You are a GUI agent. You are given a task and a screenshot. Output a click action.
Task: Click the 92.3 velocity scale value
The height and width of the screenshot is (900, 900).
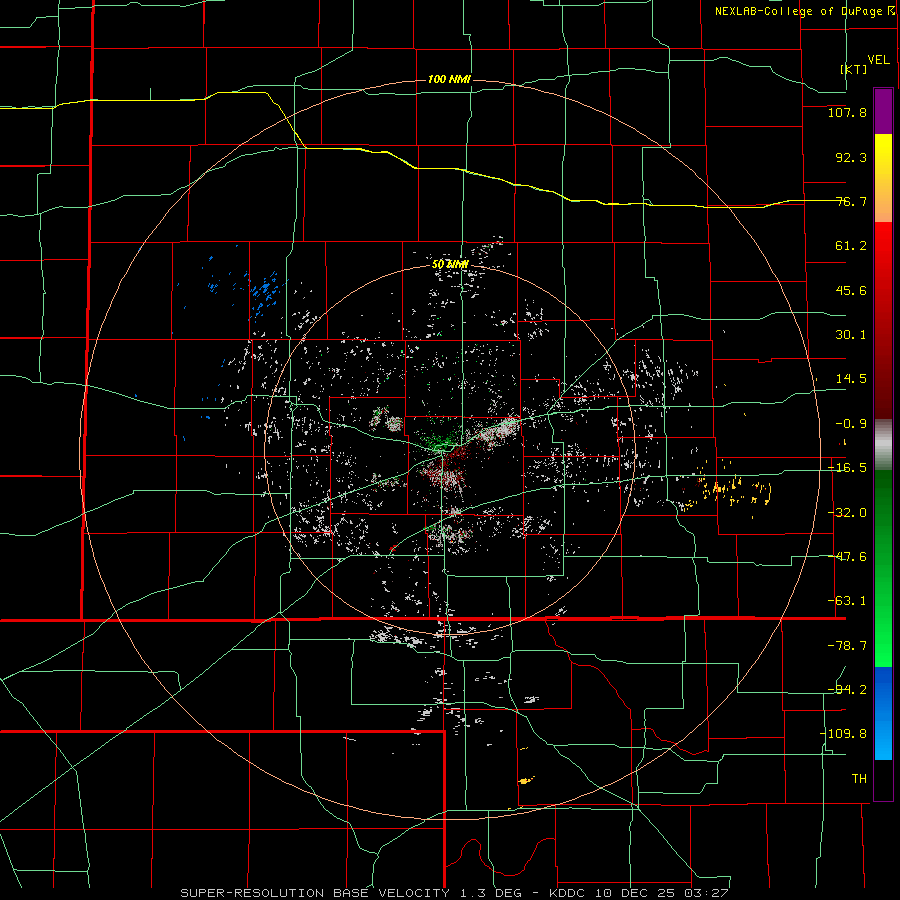click(851, 157)
